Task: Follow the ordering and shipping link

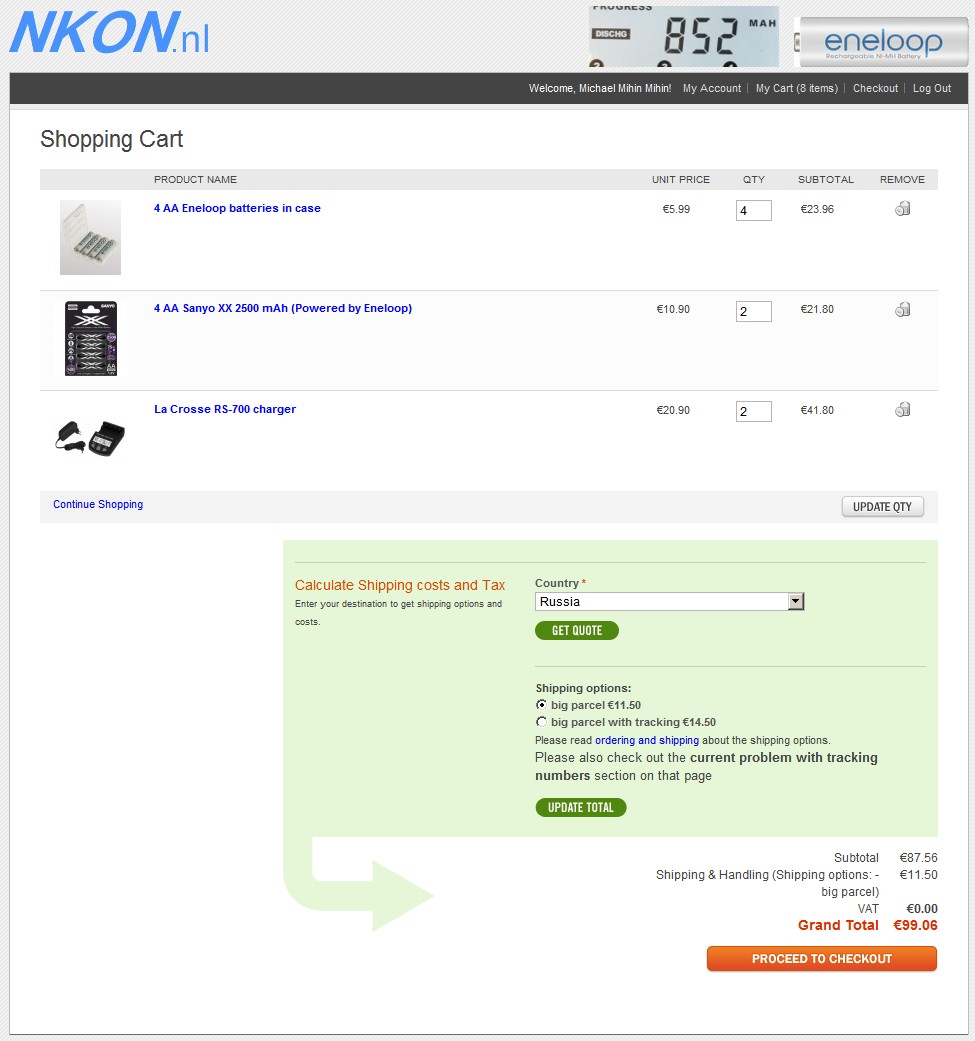Action: pos(646,740)
